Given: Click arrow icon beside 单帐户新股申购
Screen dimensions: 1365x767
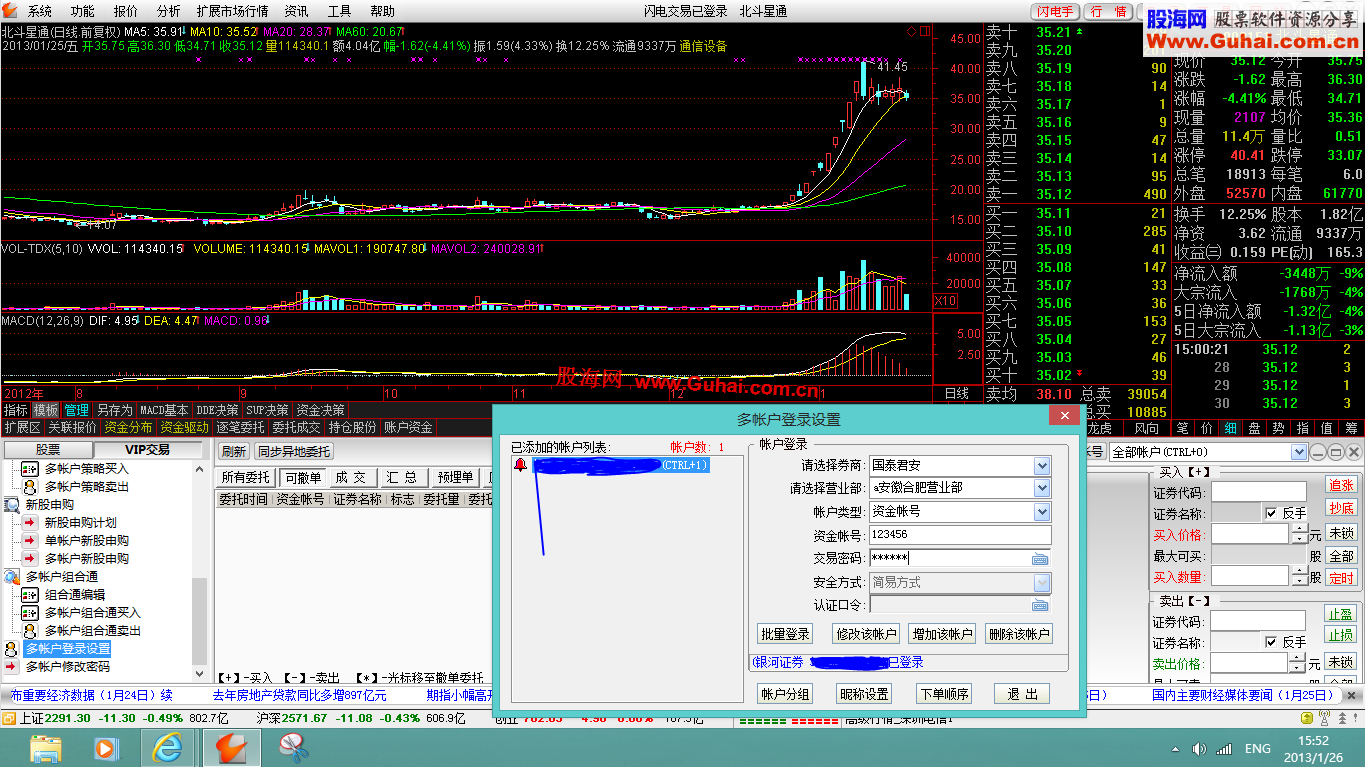Looking at the screenshot, I should (x=29, y=540).
